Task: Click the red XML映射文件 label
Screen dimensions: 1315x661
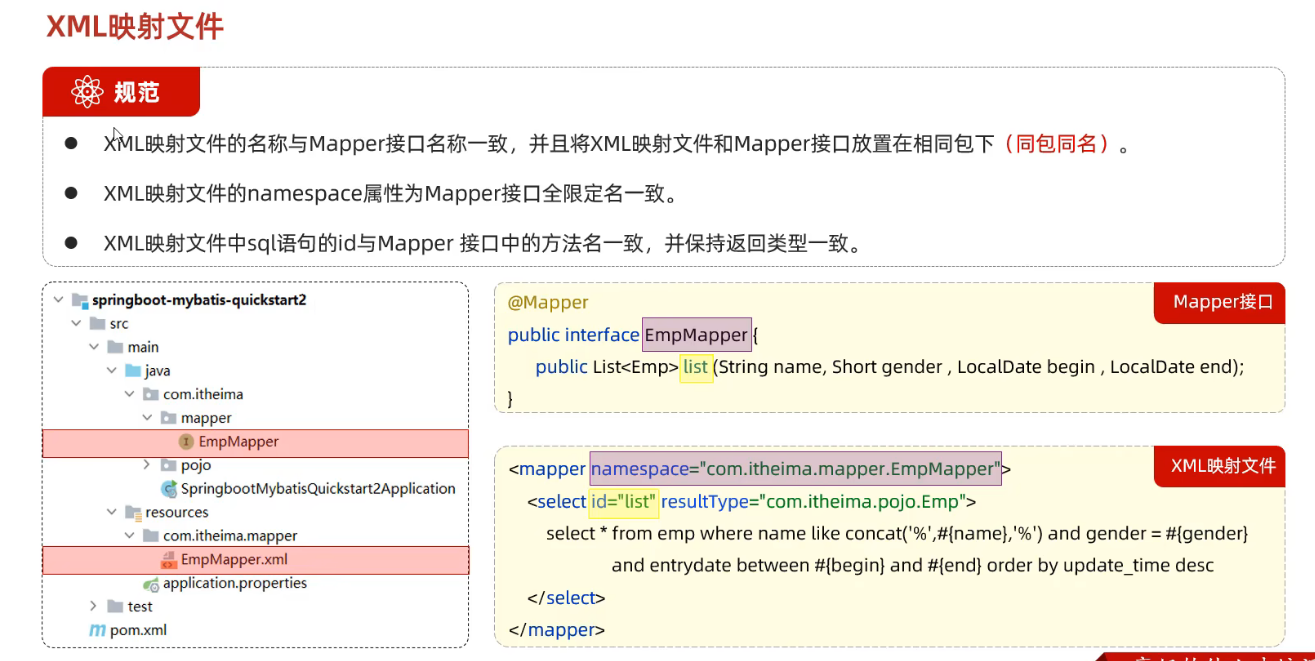Action: click(1223, 466)
